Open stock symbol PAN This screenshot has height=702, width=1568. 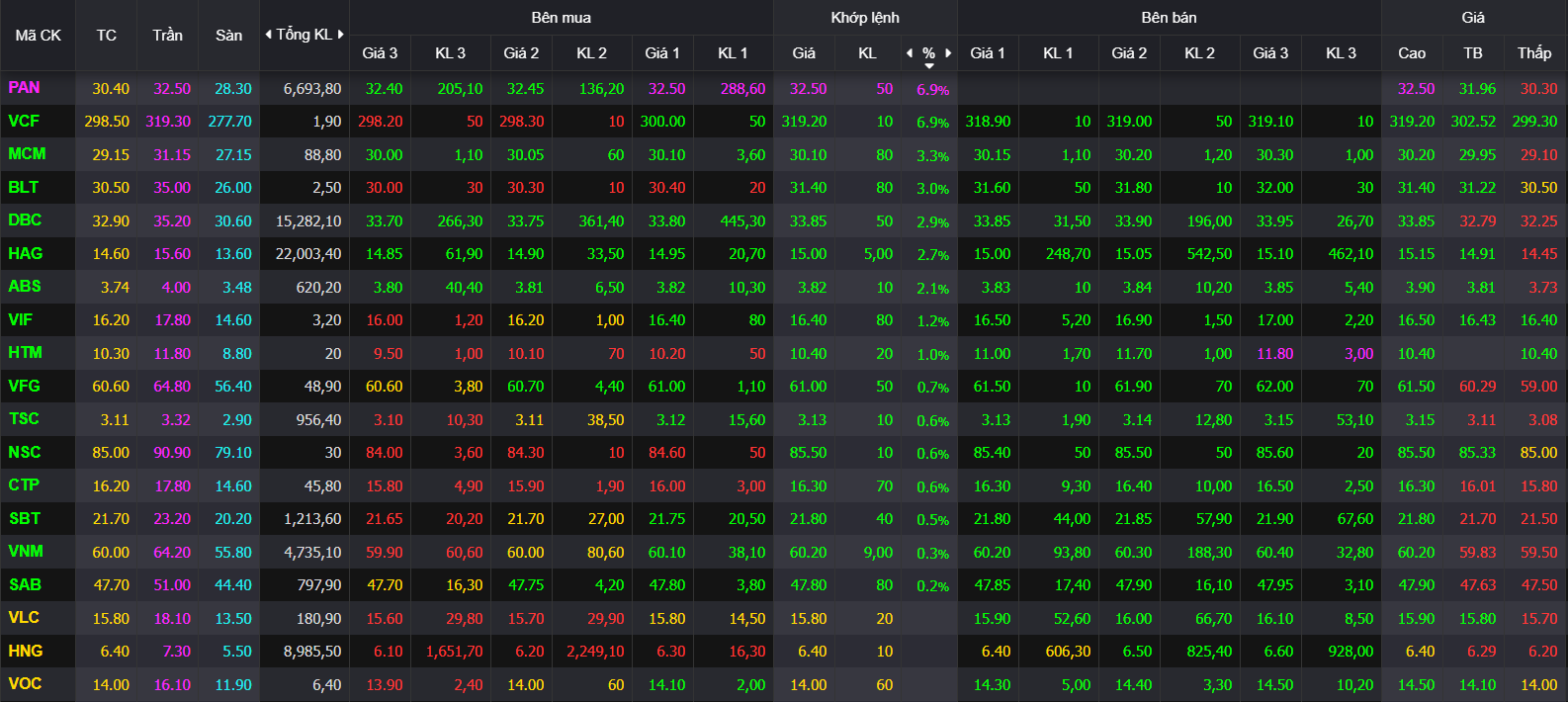click(x=24, y=87)
